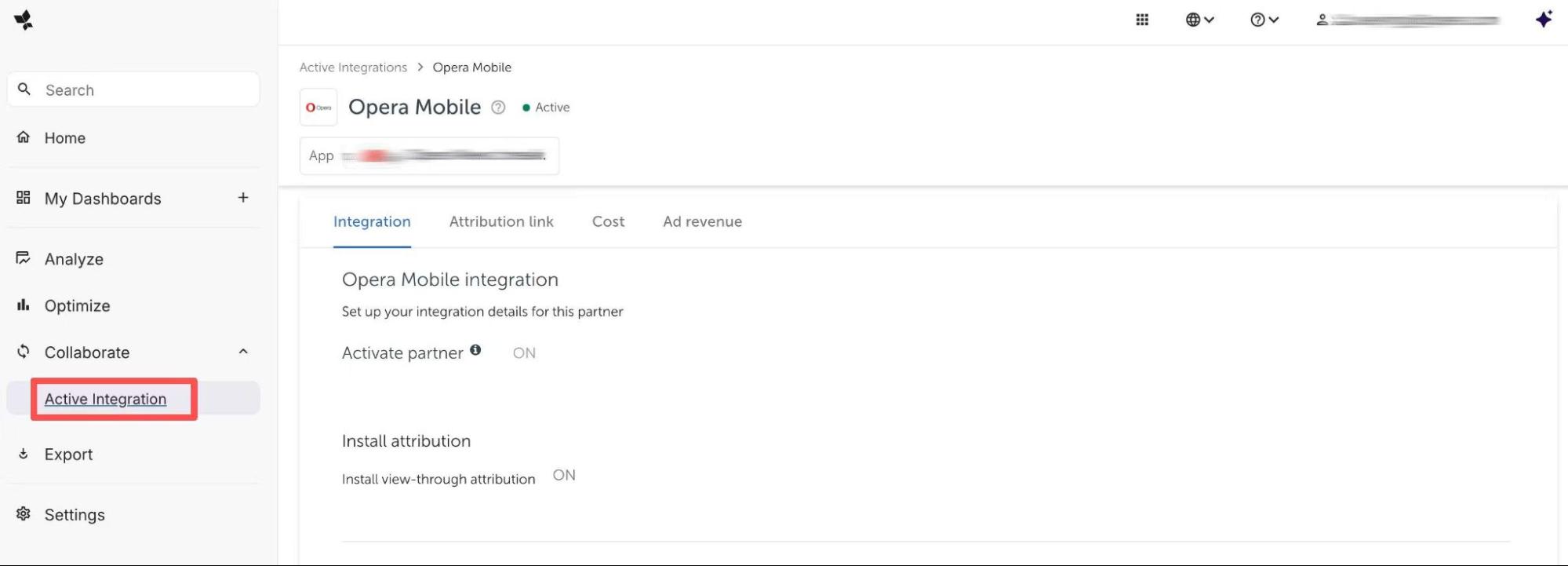Open the Cost tab
Viewport: 1568px width, 566px height.
[x=608, y=222]
